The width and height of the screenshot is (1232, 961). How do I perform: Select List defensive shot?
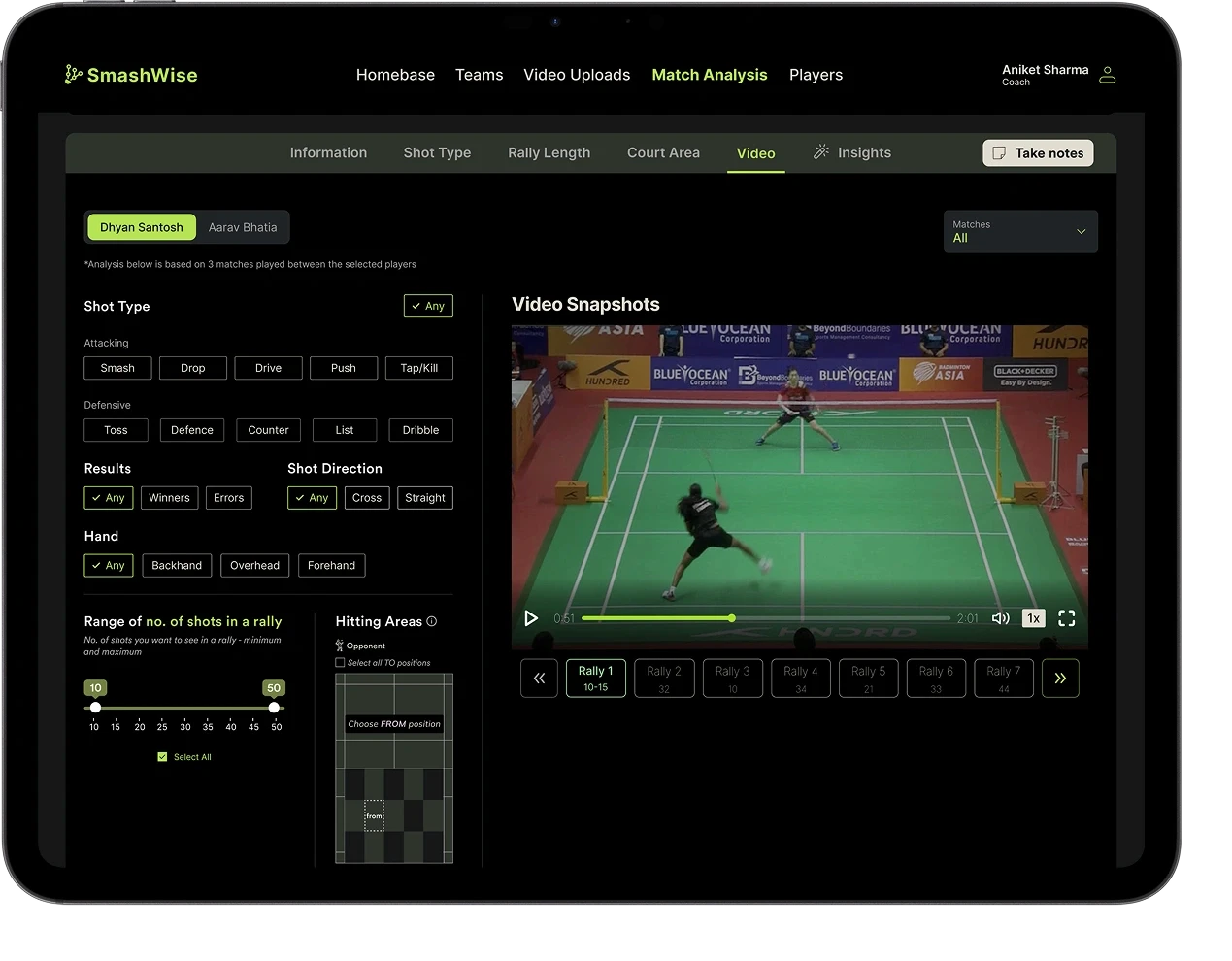[x=345, y=430]
